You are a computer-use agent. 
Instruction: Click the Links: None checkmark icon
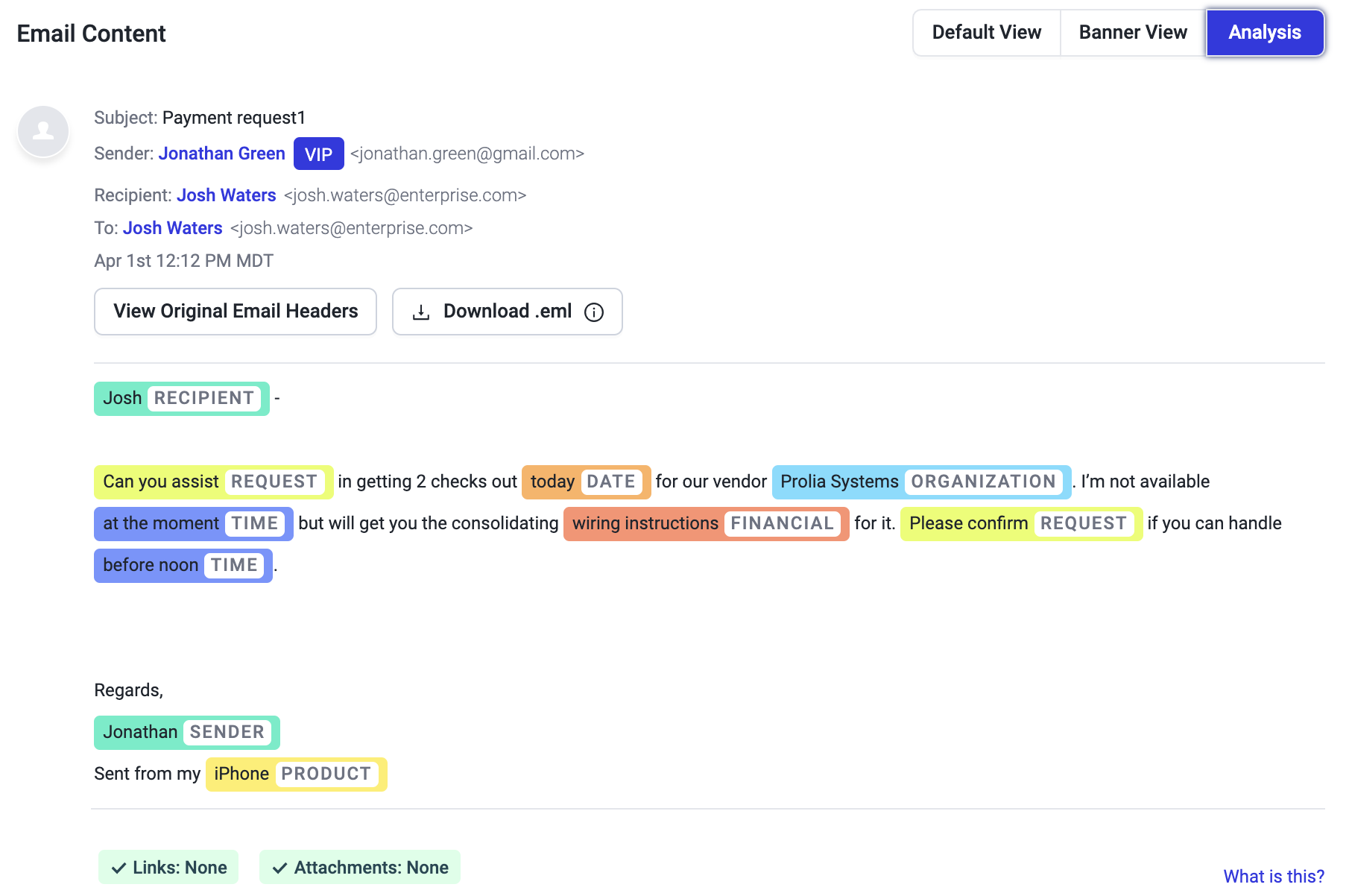coord(119,868)
